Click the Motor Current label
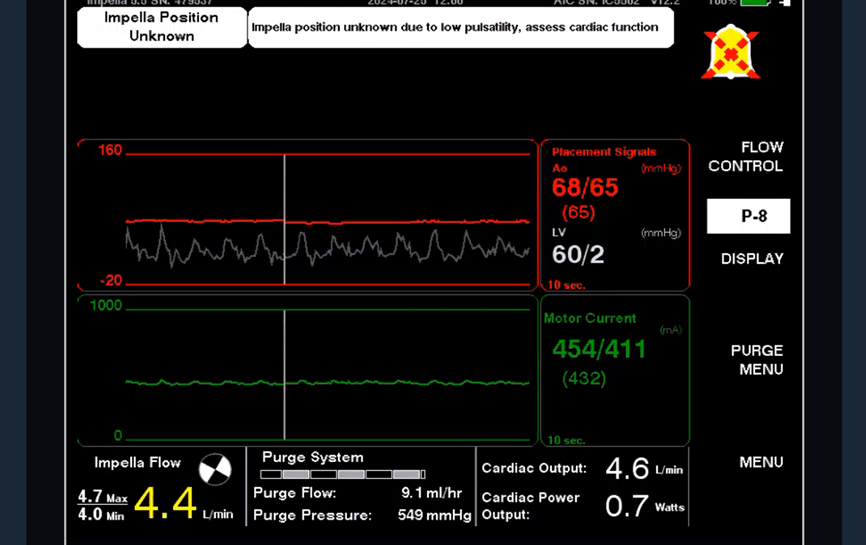The image size is (866, 545). click(x=590, y=318)
